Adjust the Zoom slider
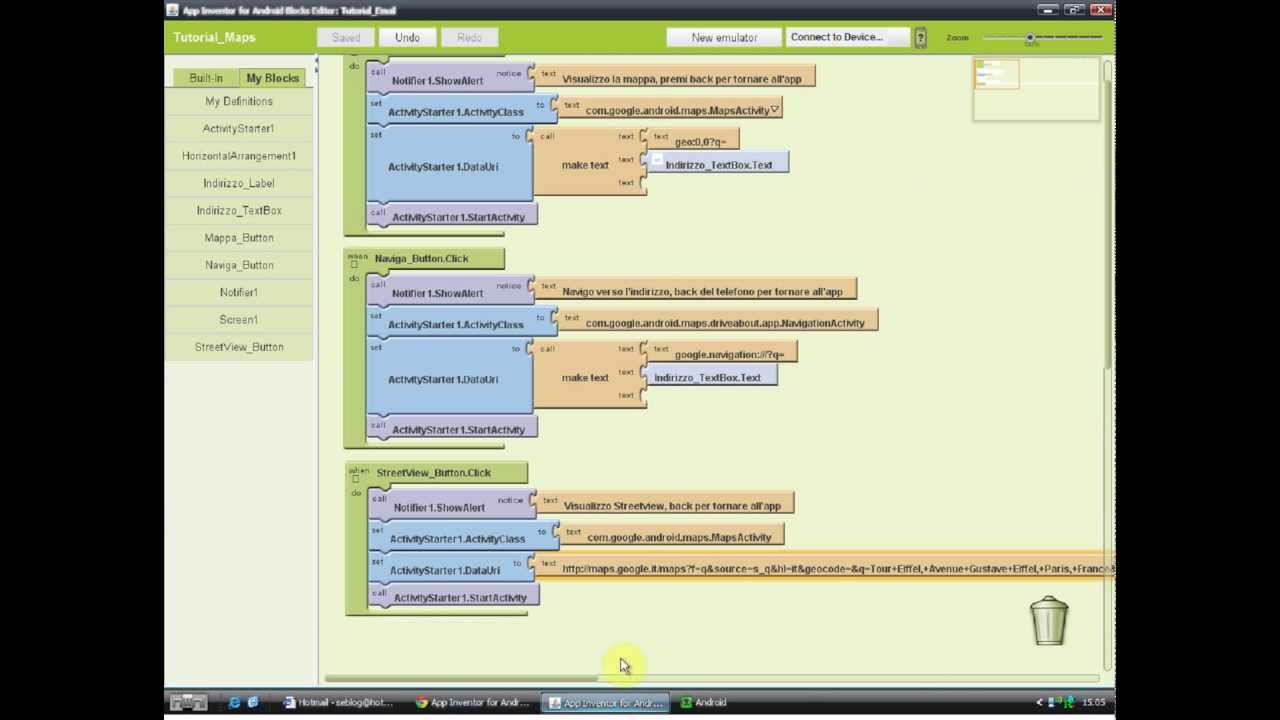The height and width of the screenshot is (720, 1280). pos(1030,37)
